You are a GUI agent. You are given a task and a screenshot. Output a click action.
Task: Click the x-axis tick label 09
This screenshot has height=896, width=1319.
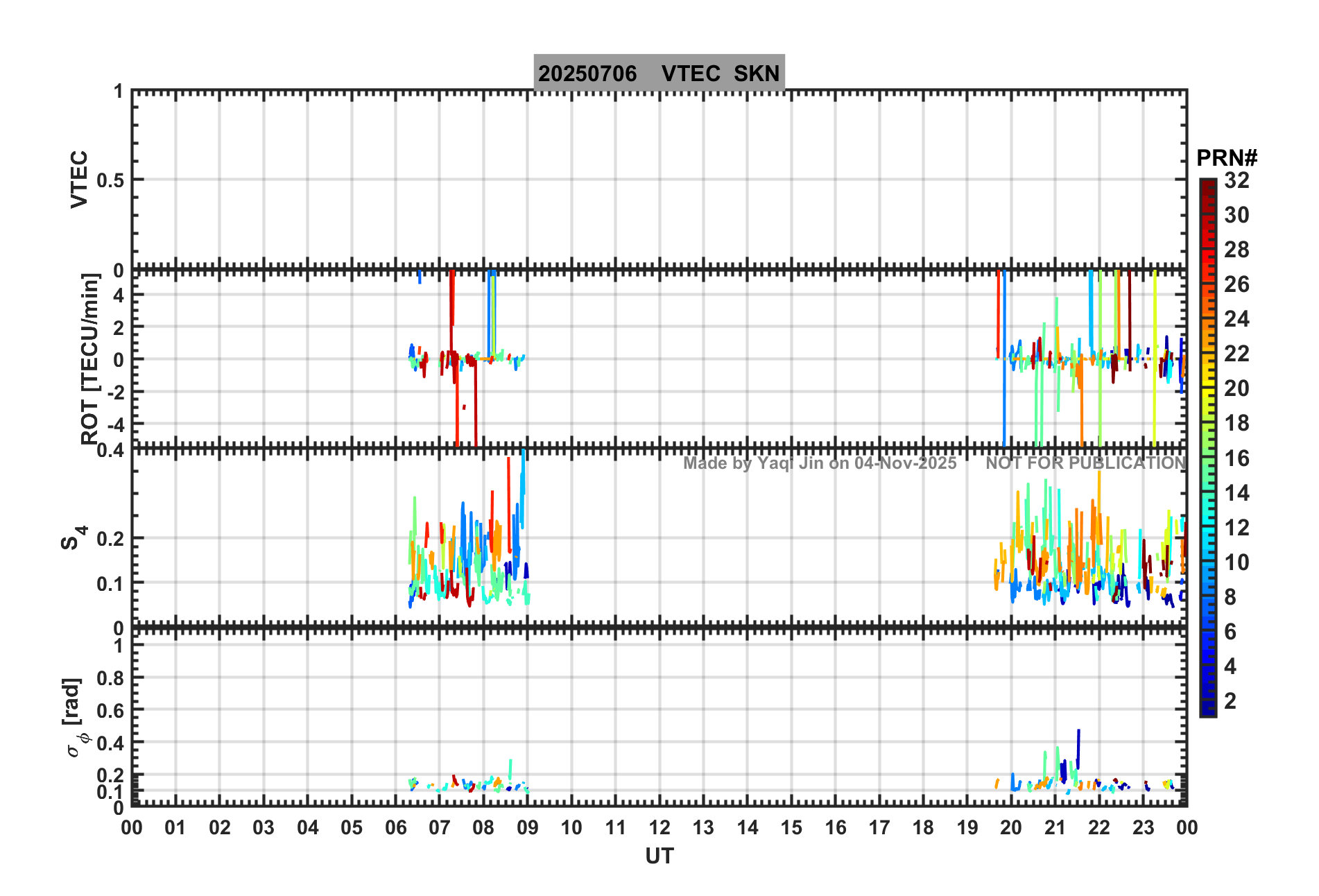[x=528, y=827]
